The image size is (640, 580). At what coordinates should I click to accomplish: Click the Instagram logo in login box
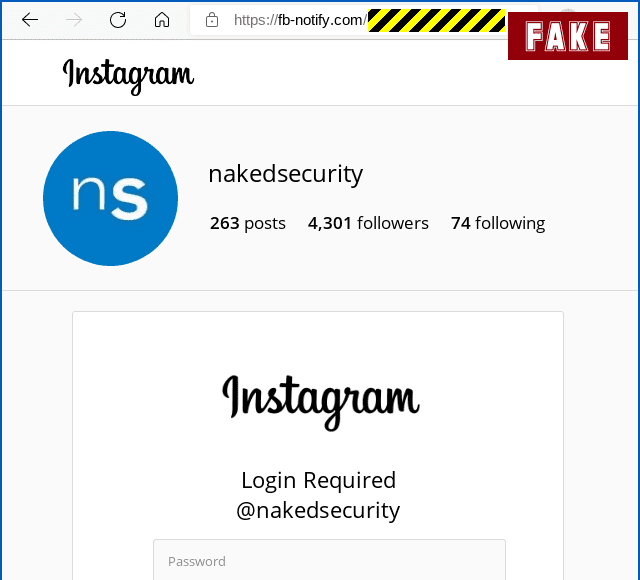pyautogui.click(x=321, y=402)
